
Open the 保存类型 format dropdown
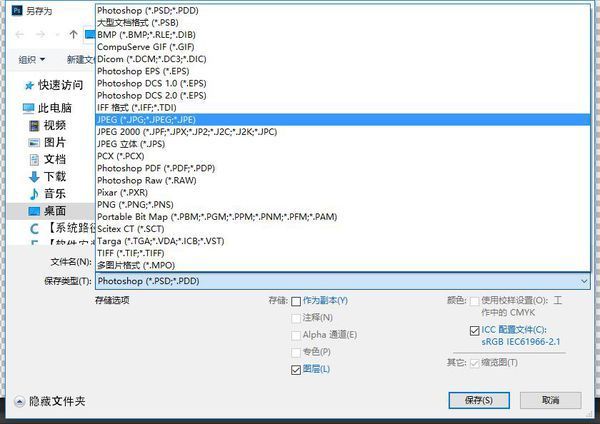(x=340, y=281)
